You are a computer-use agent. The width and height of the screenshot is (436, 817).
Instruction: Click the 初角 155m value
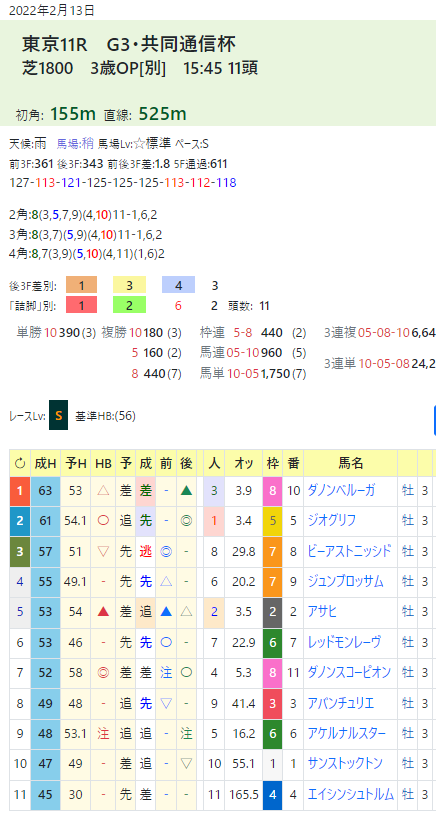point(72,114)
